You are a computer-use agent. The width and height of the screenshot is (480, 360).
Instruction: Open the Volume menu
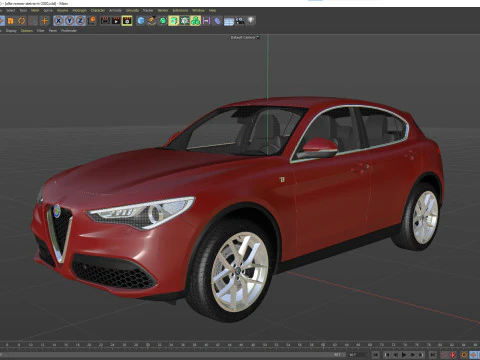(62, 10)
